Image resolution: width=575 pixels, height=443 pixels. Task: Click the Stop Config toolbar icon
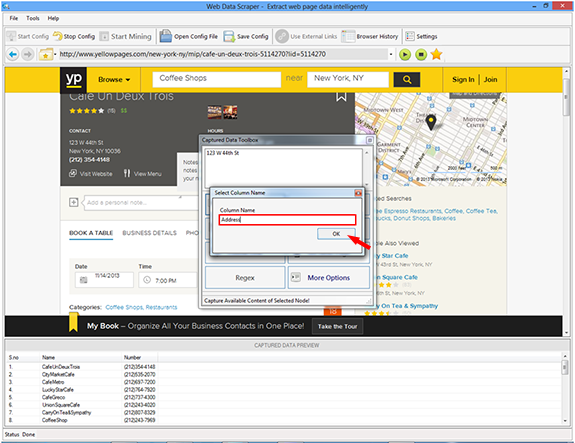click(58, 36)
